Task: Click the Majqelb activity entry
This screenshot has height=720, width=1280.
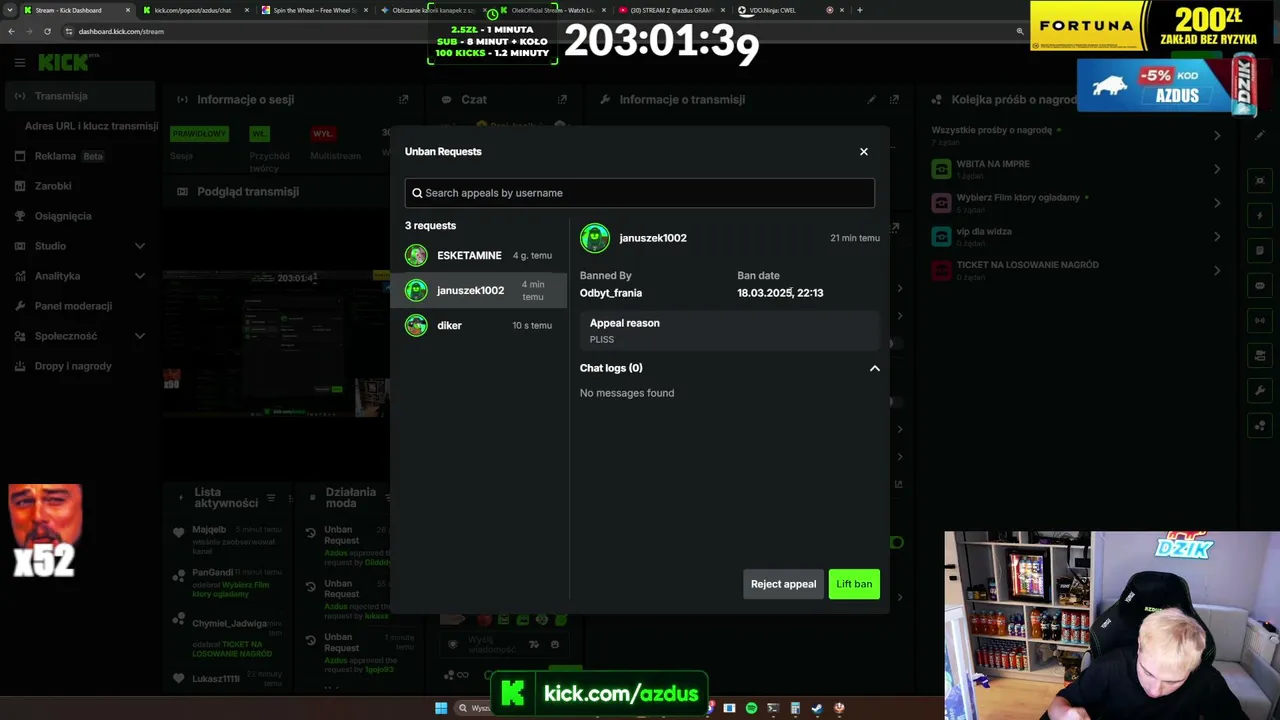Action: (230, 540)
